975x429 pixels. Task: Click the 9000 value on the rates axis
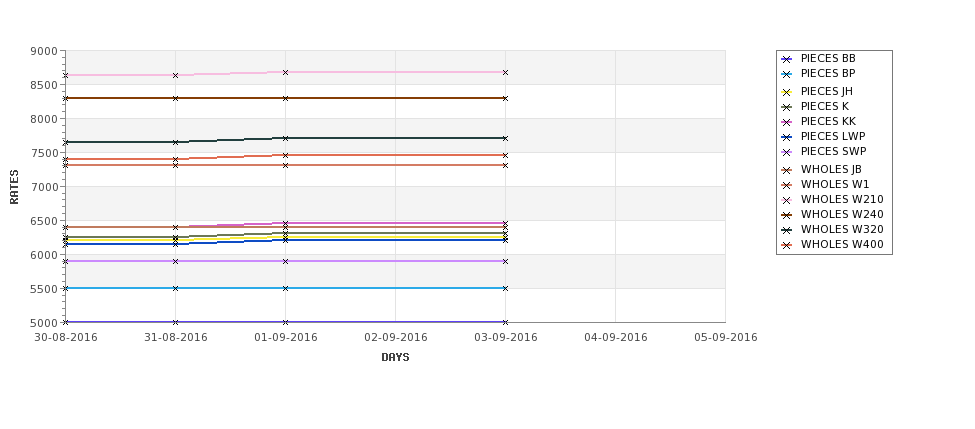(44, 51)
